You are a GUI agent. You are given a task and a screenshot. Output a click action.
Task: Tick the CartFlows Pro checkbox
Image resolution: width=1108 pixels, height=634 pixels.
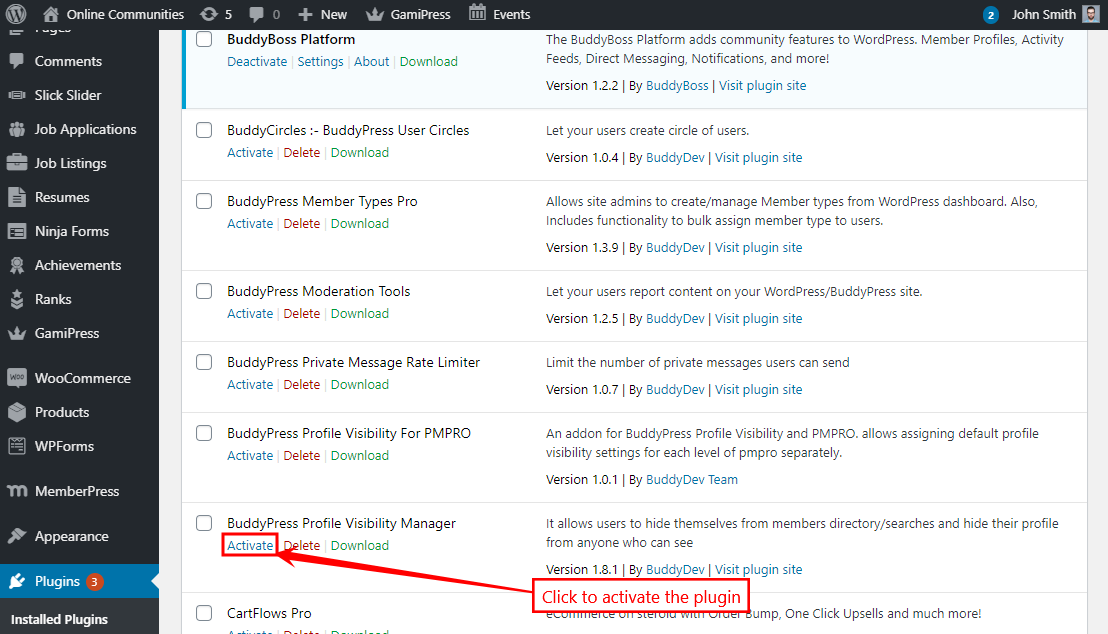tap(204, 613)
